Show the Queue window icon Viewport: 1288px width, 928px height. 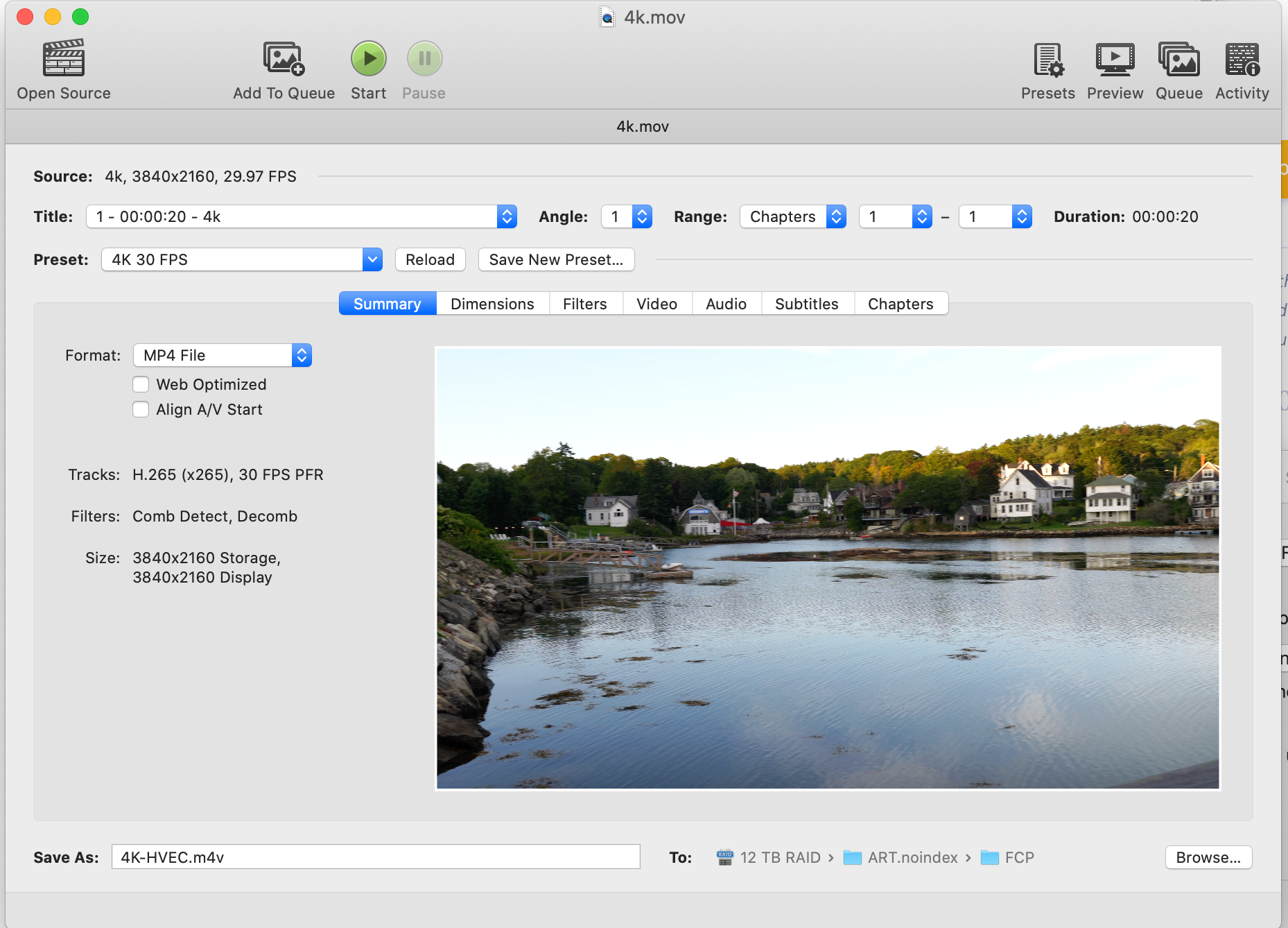[1178, 60]
